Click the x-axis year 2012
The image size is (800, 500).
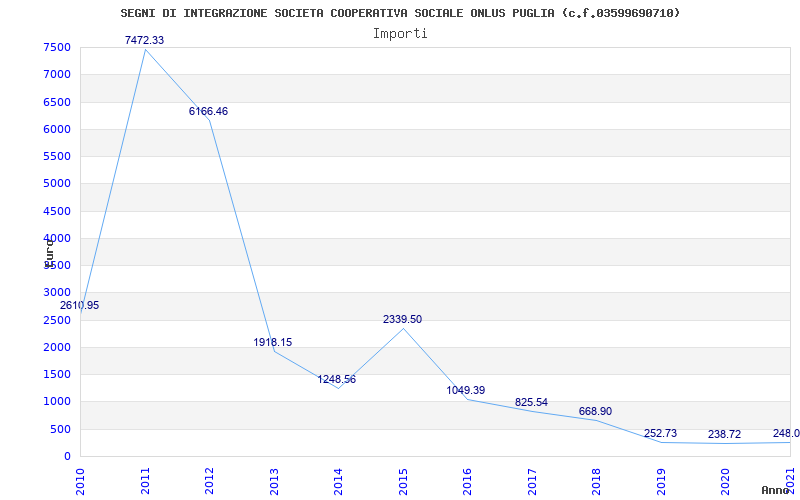coord(209,481)
